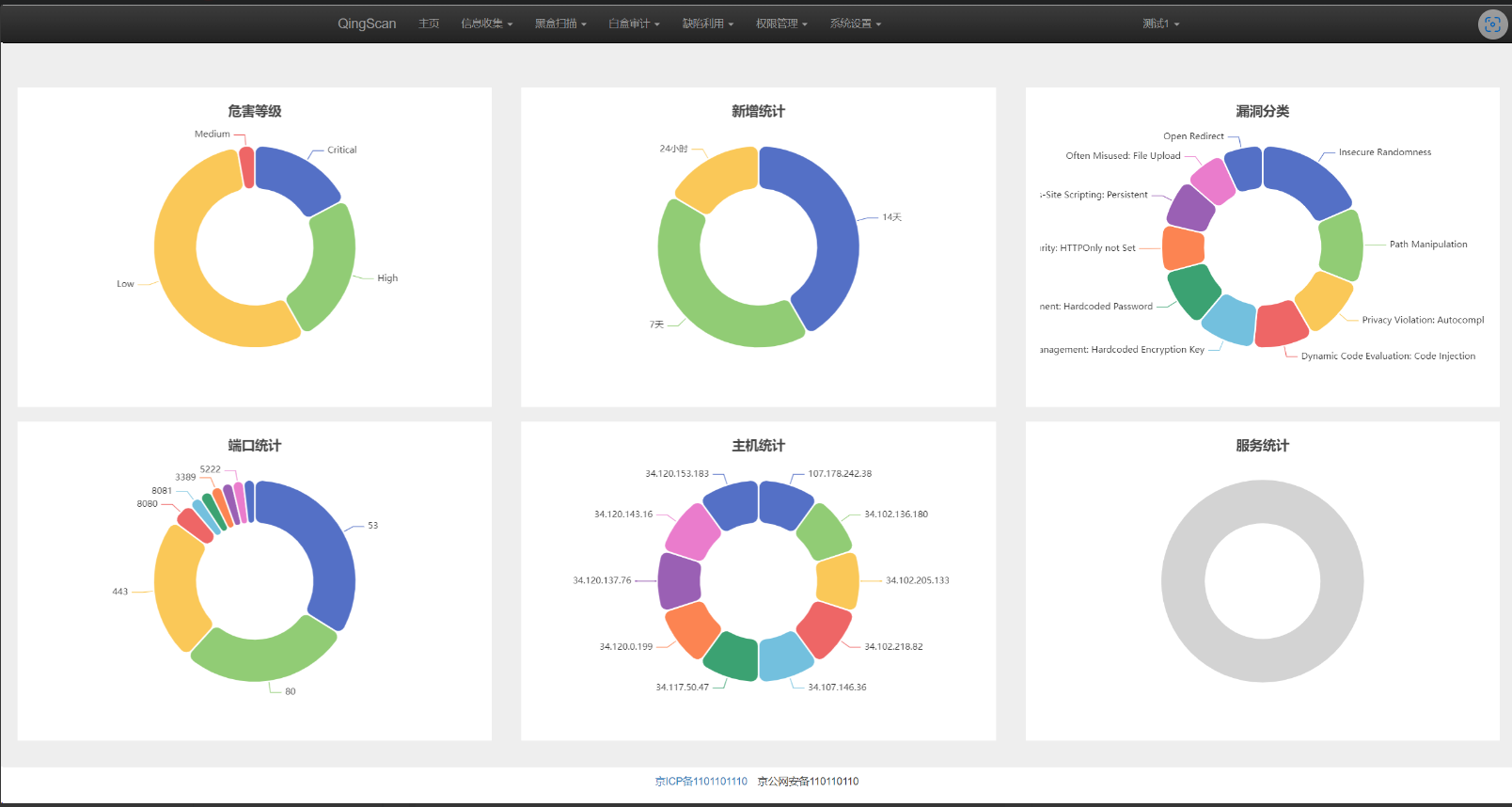Open the 信息收集 dropdown menu
Screen dimensions: 1512x807
pyautogui.click(x=486, y=24)
